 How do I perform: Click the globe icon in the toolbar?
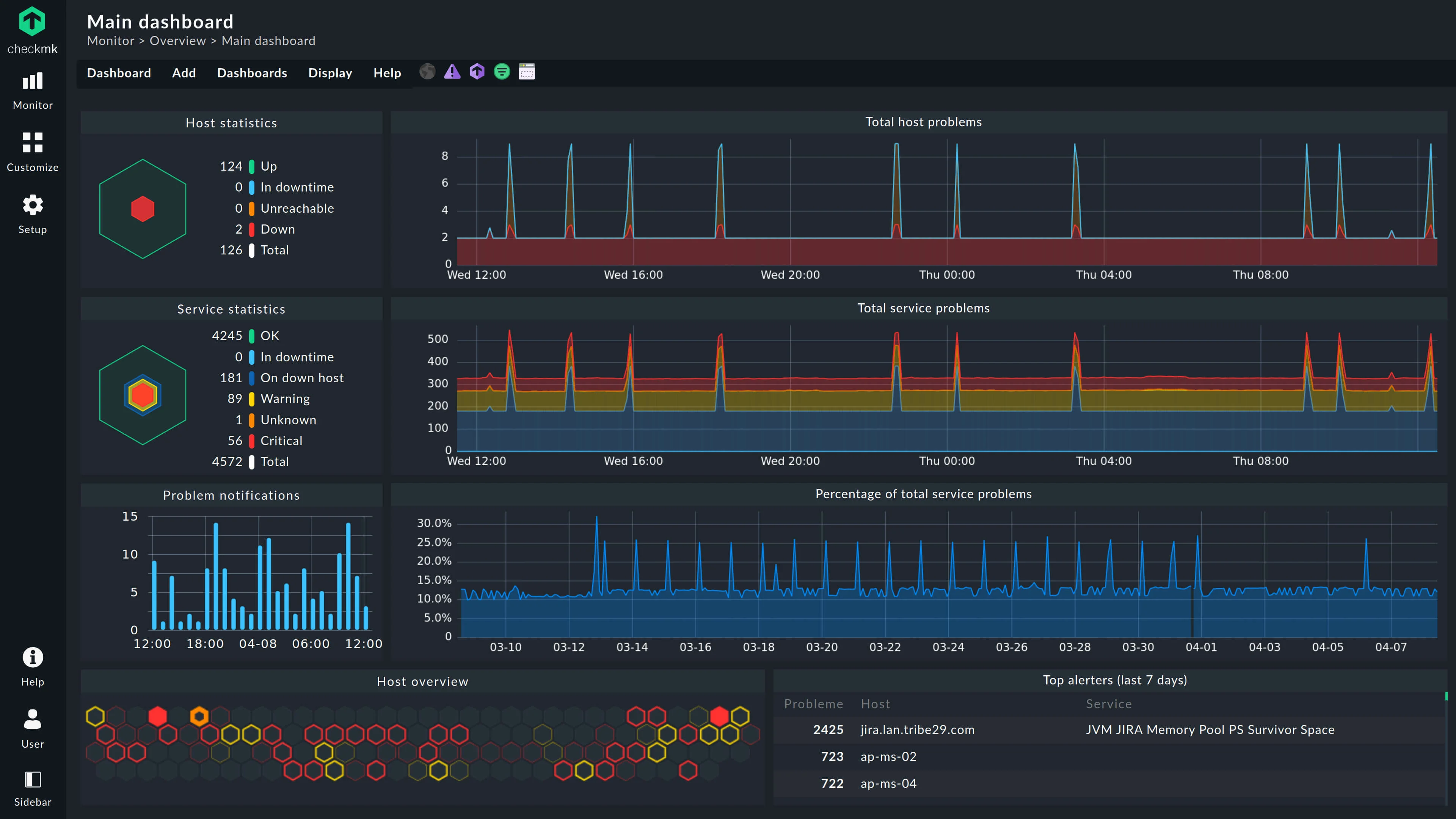point(427,72)
